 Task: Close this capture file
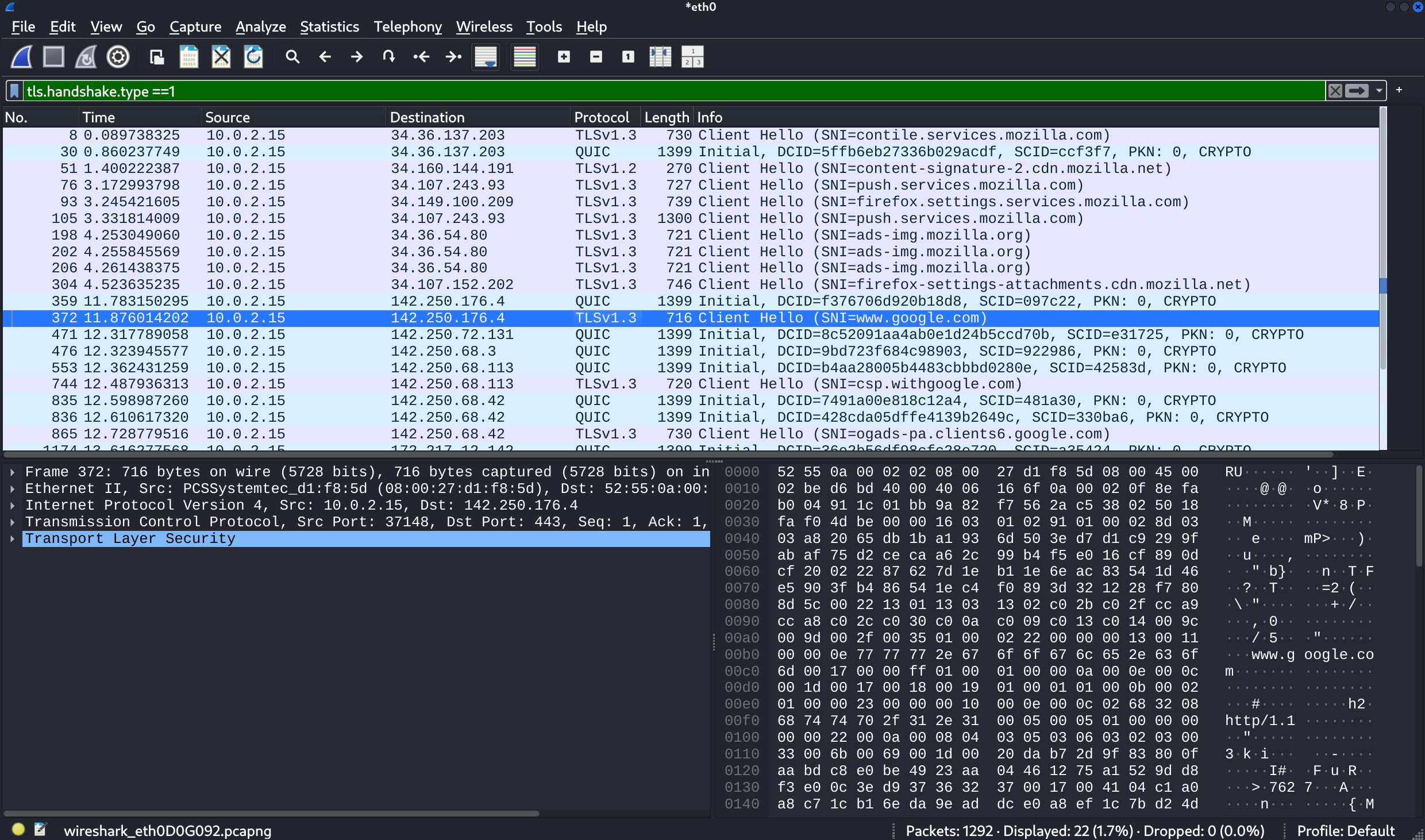tap(221, 57)
